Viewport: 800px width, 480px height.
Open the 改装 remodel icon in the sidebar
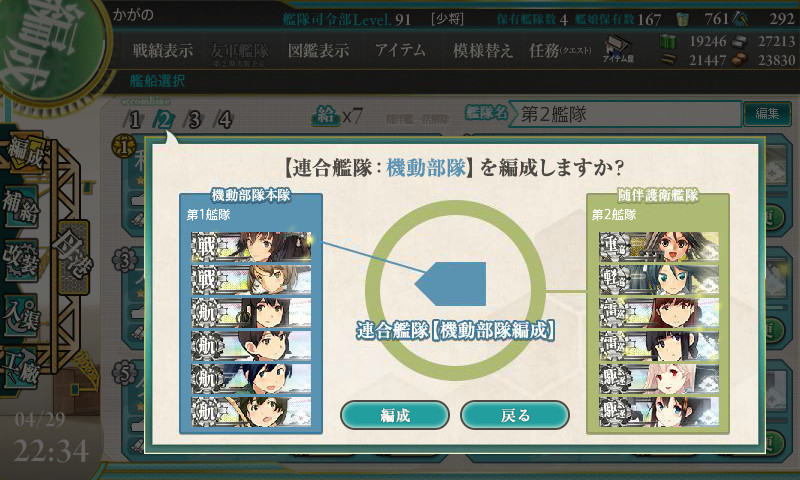20,259
